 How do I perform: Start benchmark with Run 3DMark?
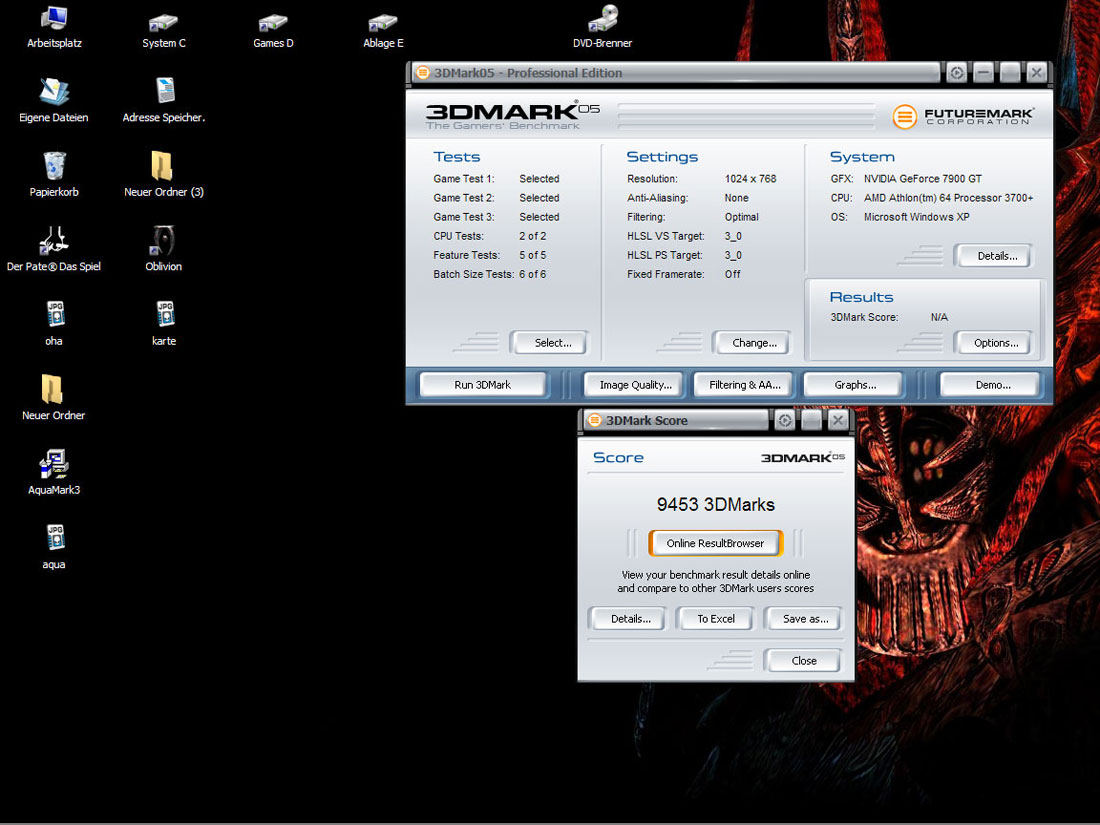click(x=483, y=385)
